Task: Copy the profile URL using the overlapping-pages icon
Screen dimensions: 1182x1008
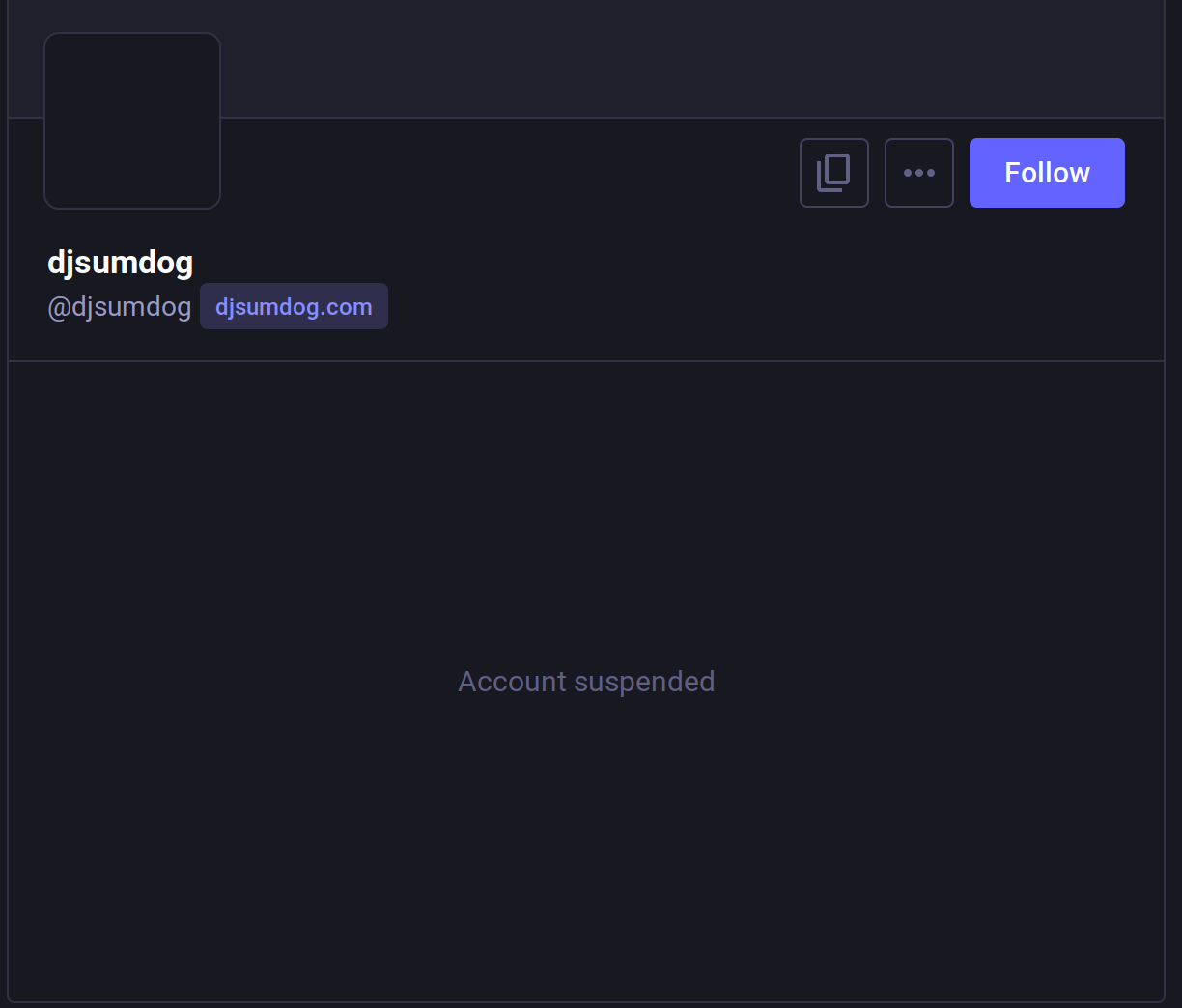Action: pyautogui.click(x=833, y=173)
